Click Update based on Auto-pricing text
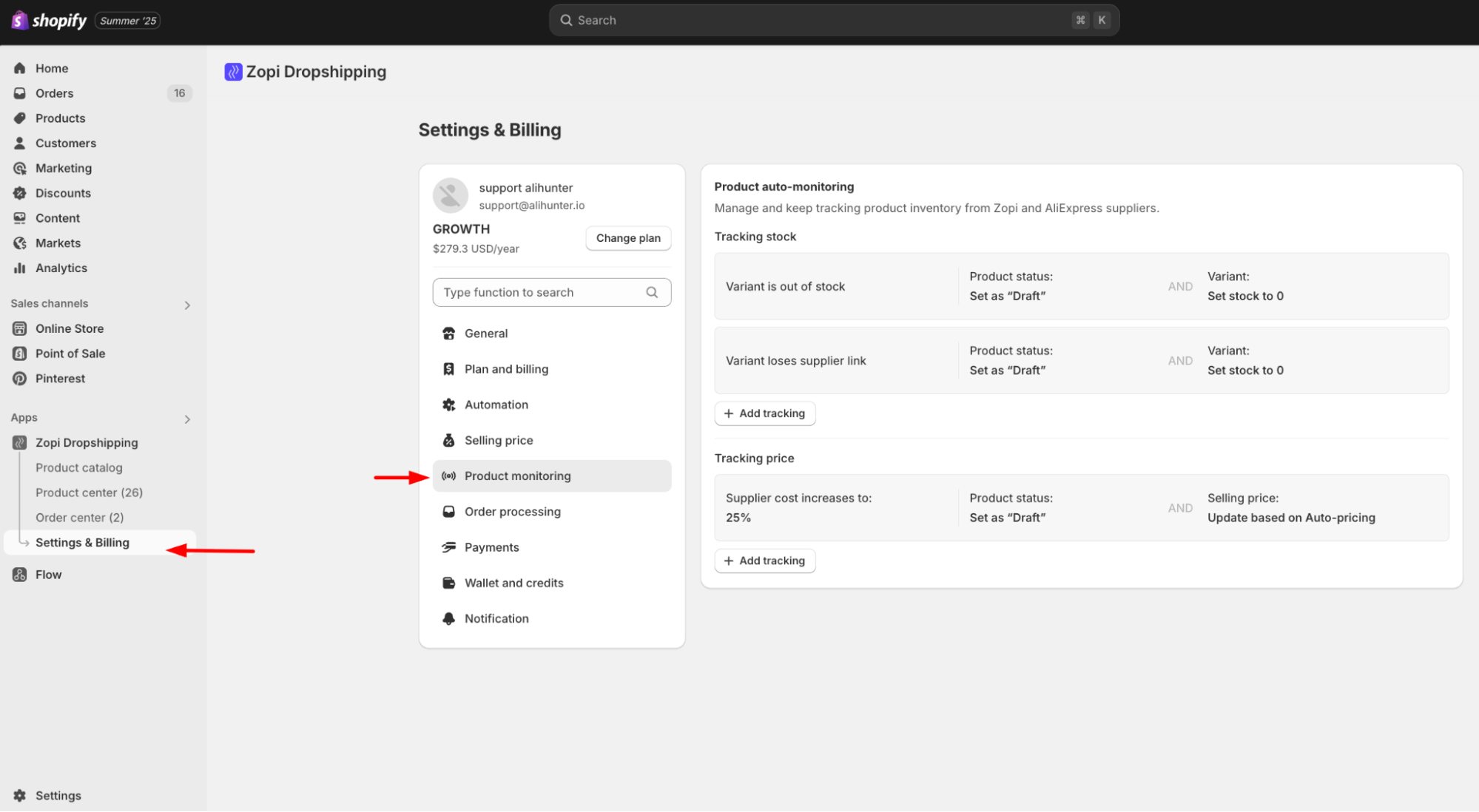This screenshot has width=1479, height=812. [1291, 518]
